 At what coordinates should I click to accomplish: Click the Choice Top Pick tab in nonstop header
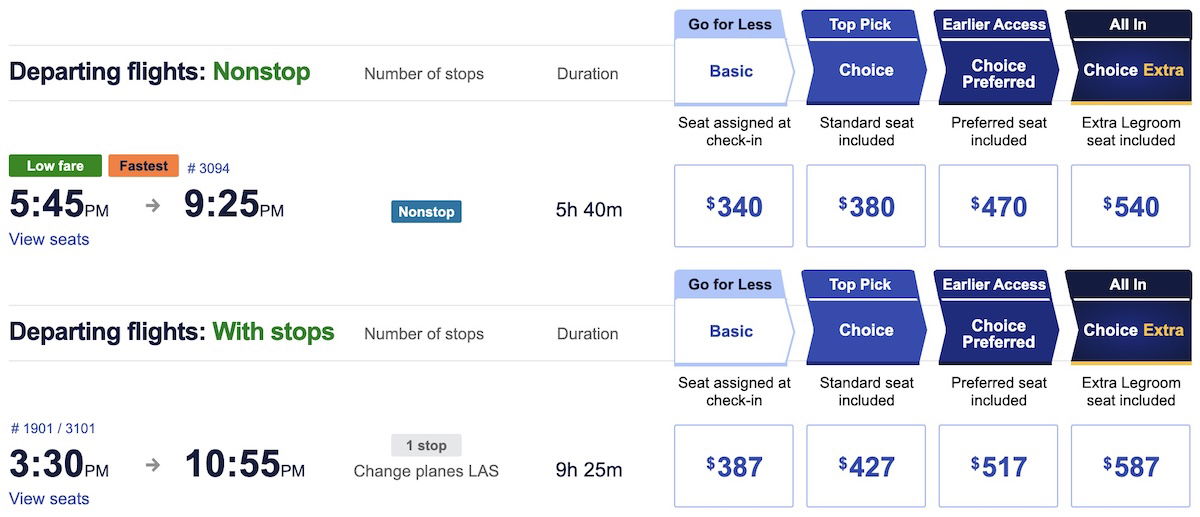click(x=866, y=71)
